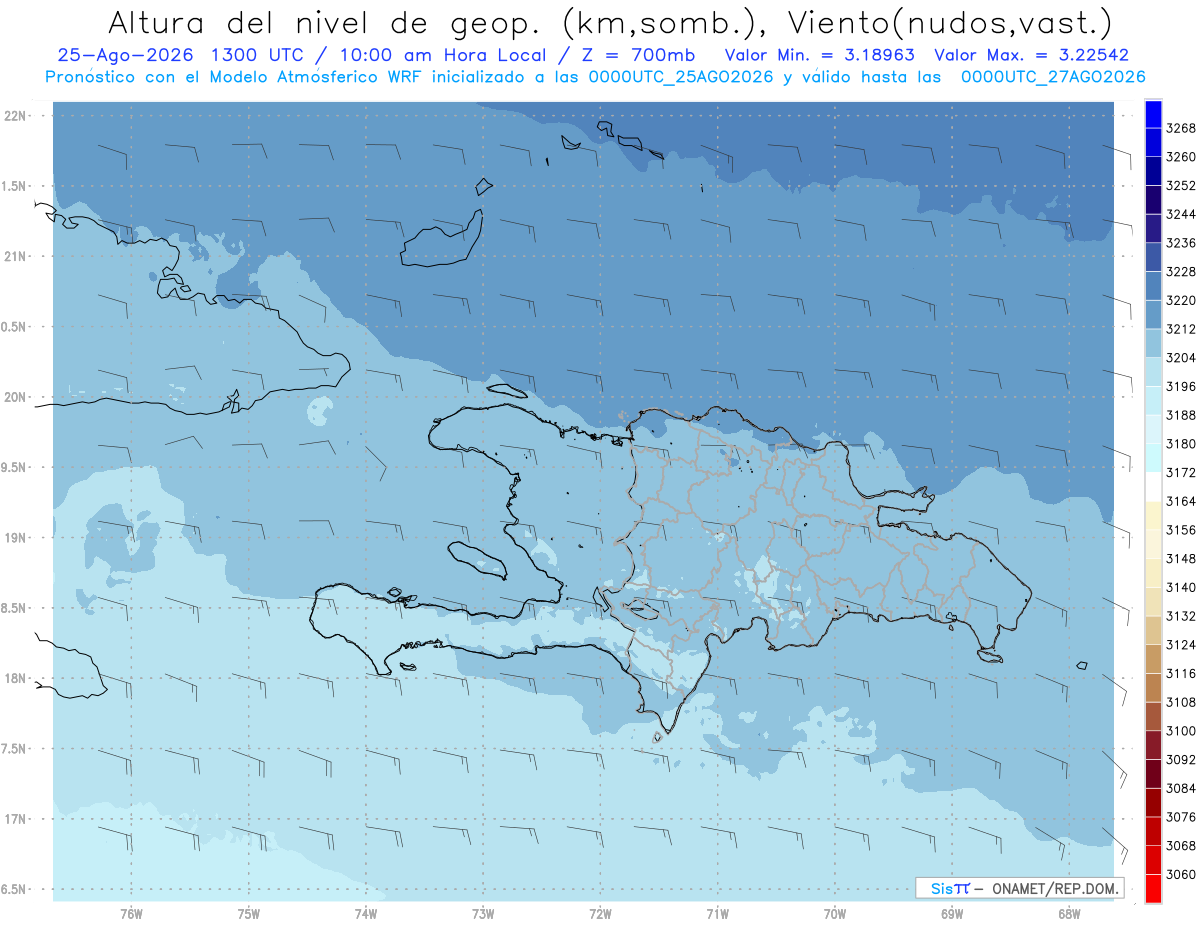
Task: Click the "19N" latitude label
Action: [16, 538]
